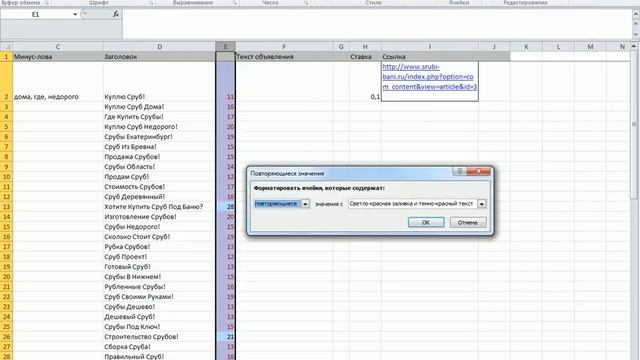The image size is (640, 360).
Task: Select row 20 header
Action: tap(6, 277)
